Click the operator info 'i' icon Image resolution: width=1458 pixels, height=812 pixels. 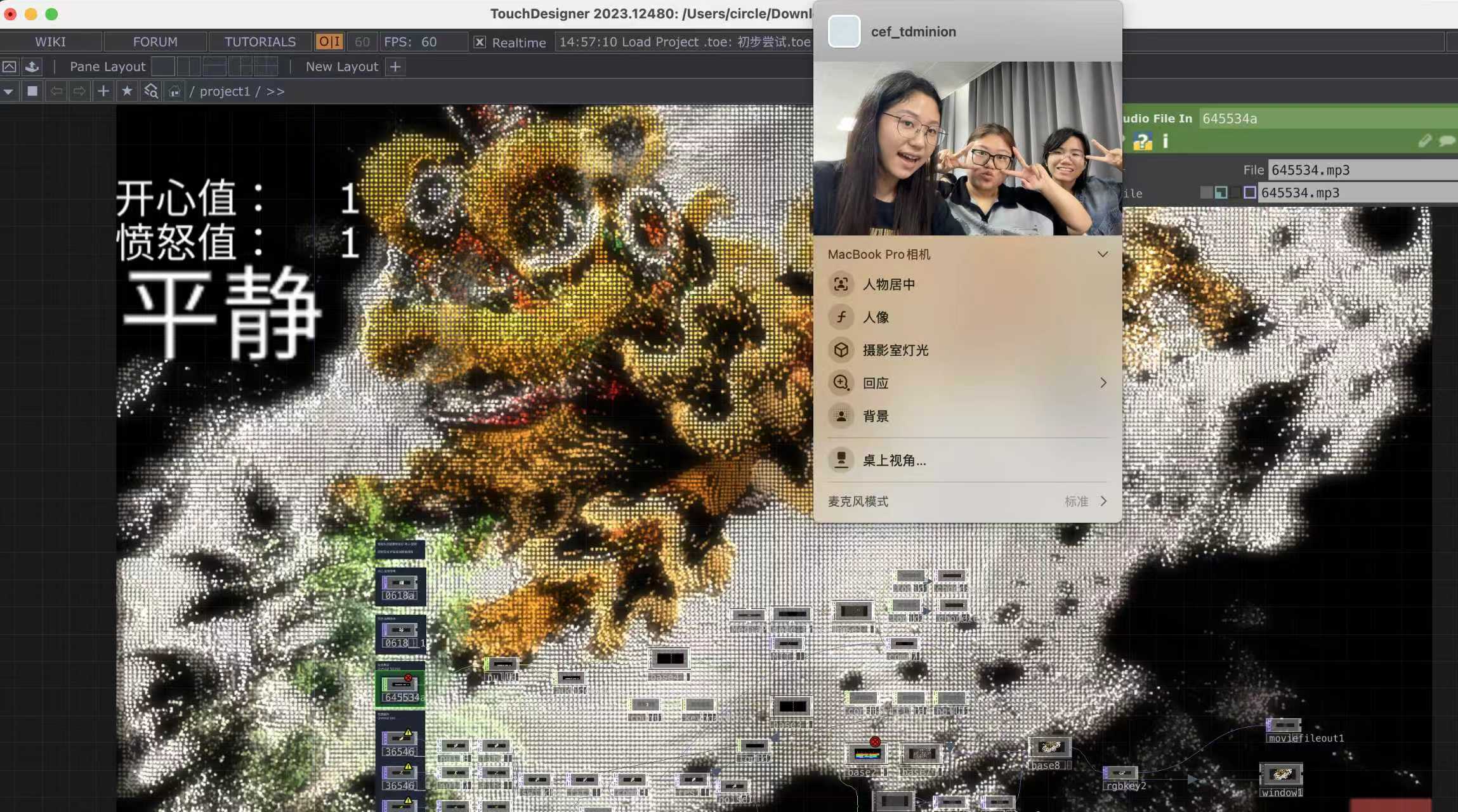pos(1165,141)
